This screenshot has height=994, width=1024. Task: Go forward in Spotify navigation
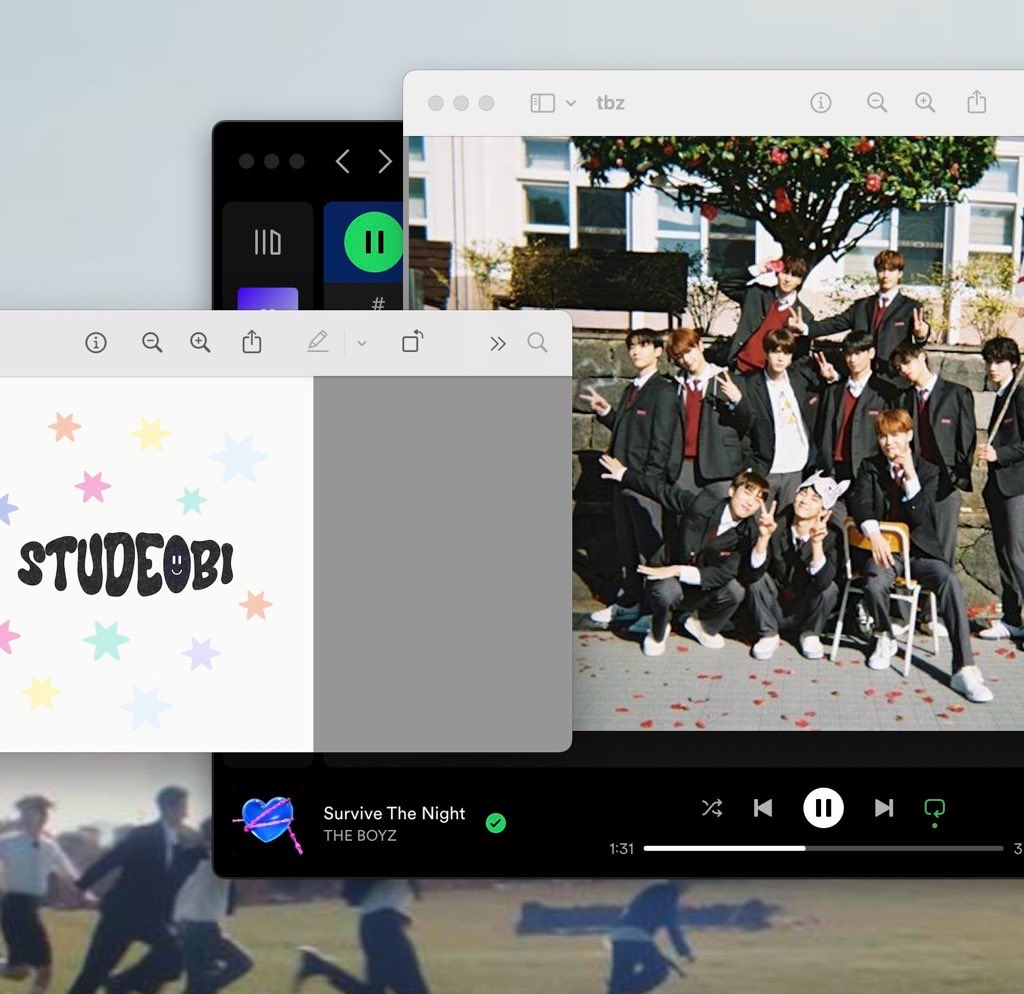(385, 161)
